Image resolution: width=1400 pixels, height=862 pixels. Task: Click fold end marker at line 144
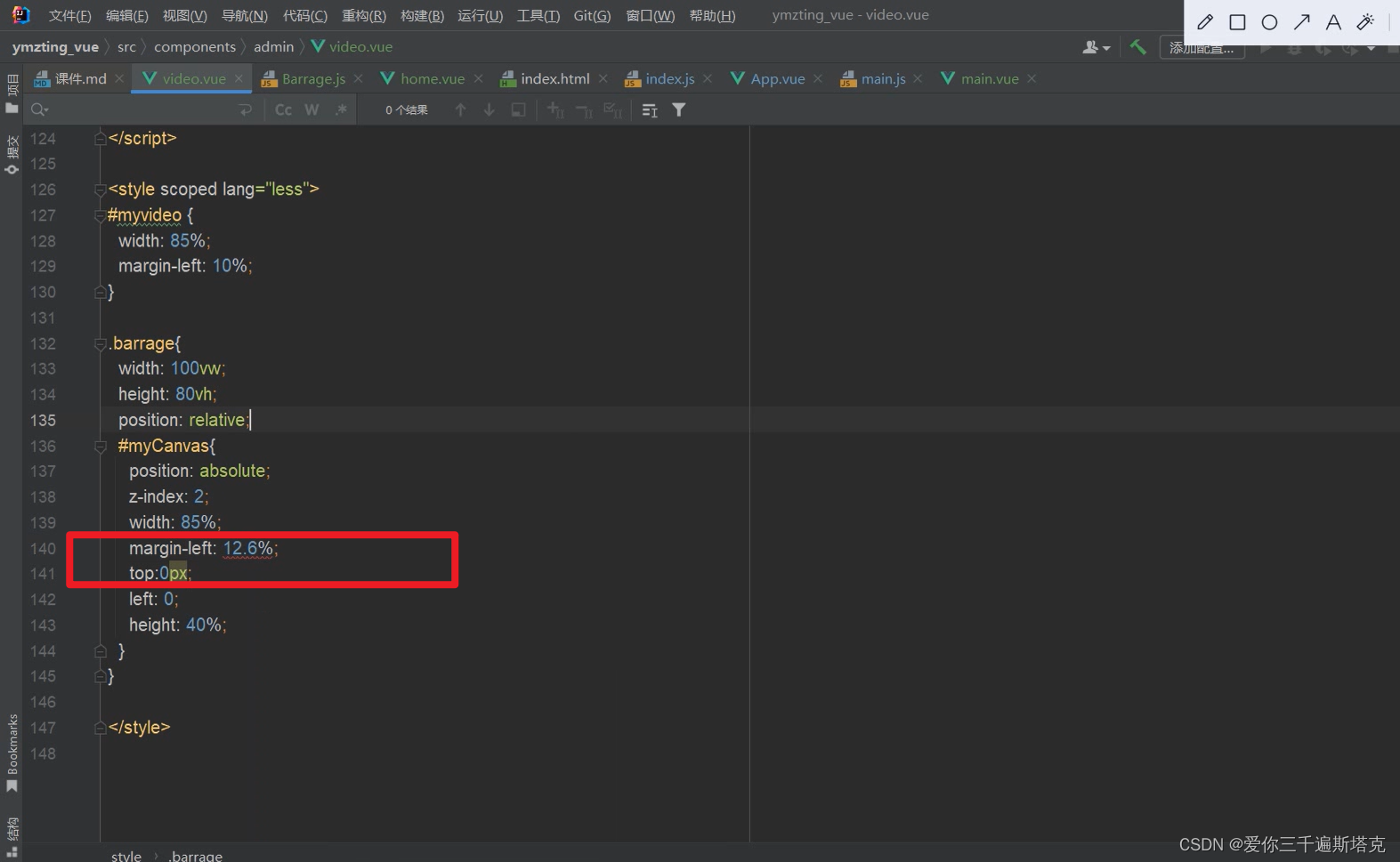click(101, 651)
